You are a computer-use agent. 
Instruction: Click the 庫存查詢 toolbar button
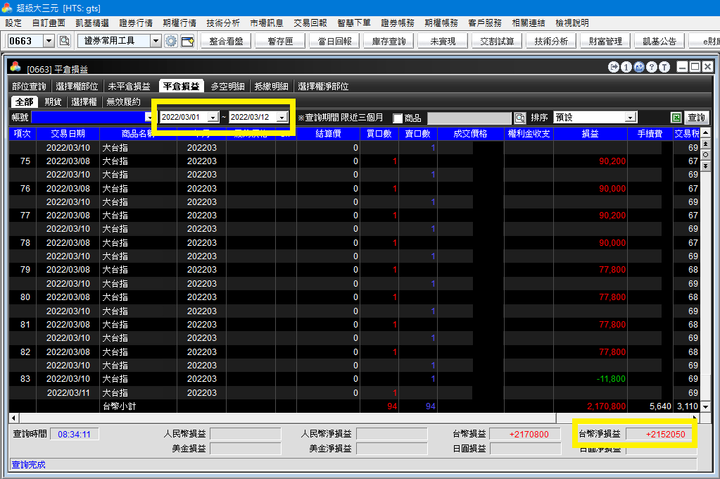[388, 41]
